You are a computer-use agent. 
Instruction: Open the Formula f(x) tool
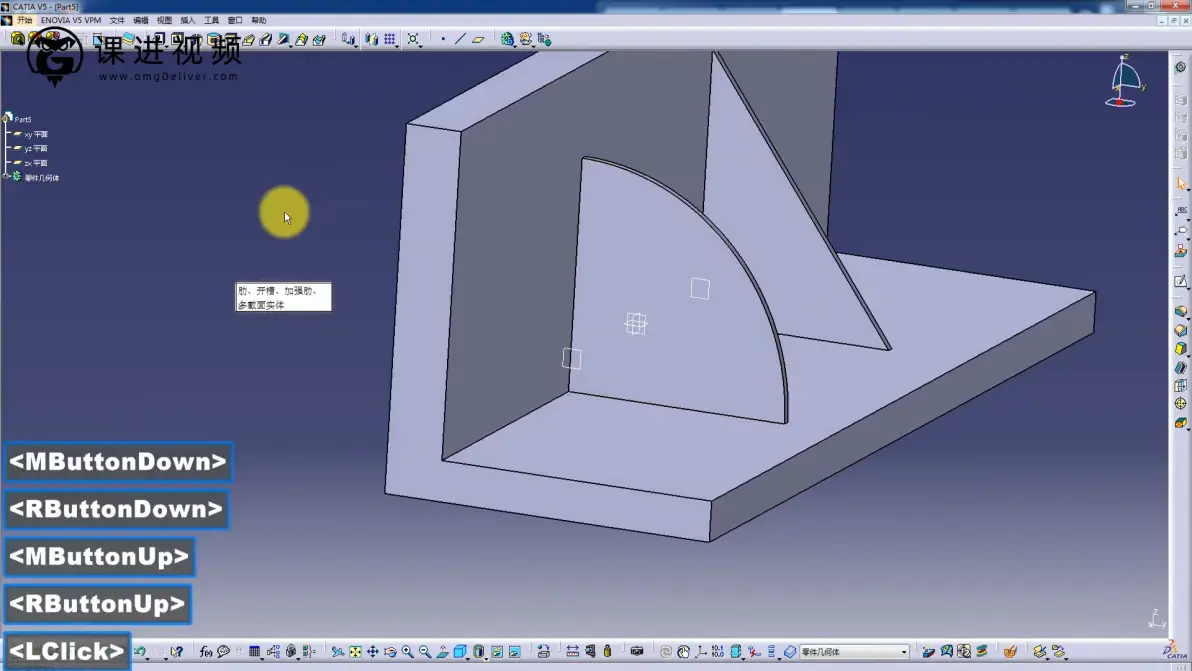click(205, 652)
